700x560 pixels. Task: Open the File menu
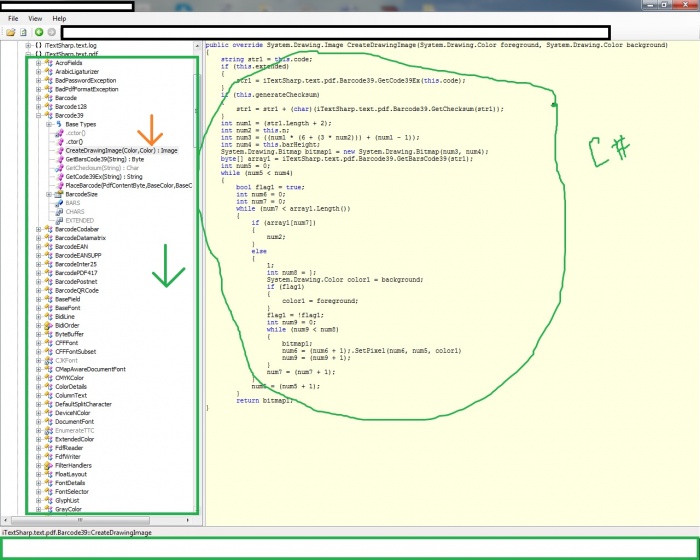pos(13,18)
